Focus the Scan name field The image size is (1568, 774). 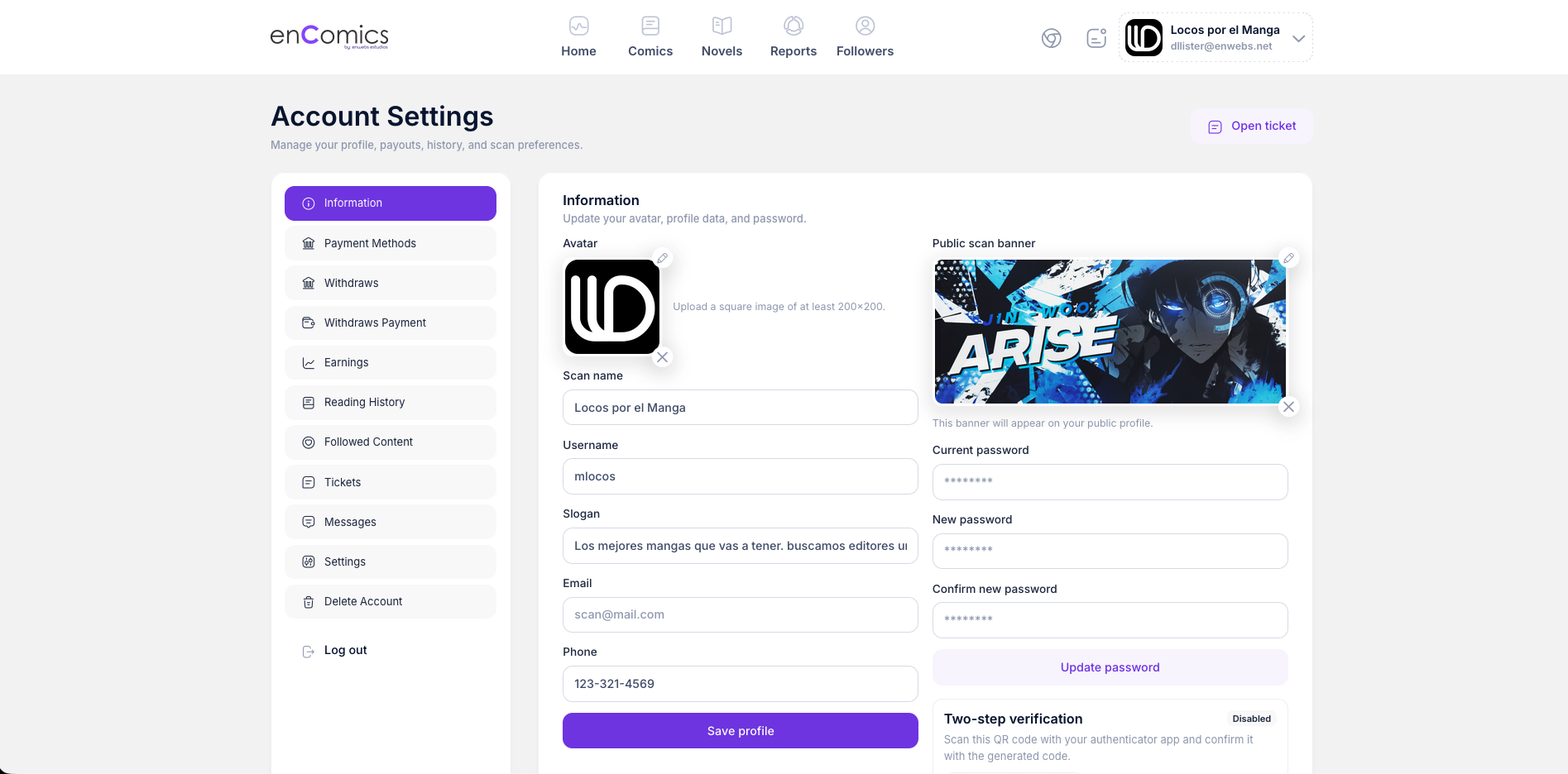(741, 408)
